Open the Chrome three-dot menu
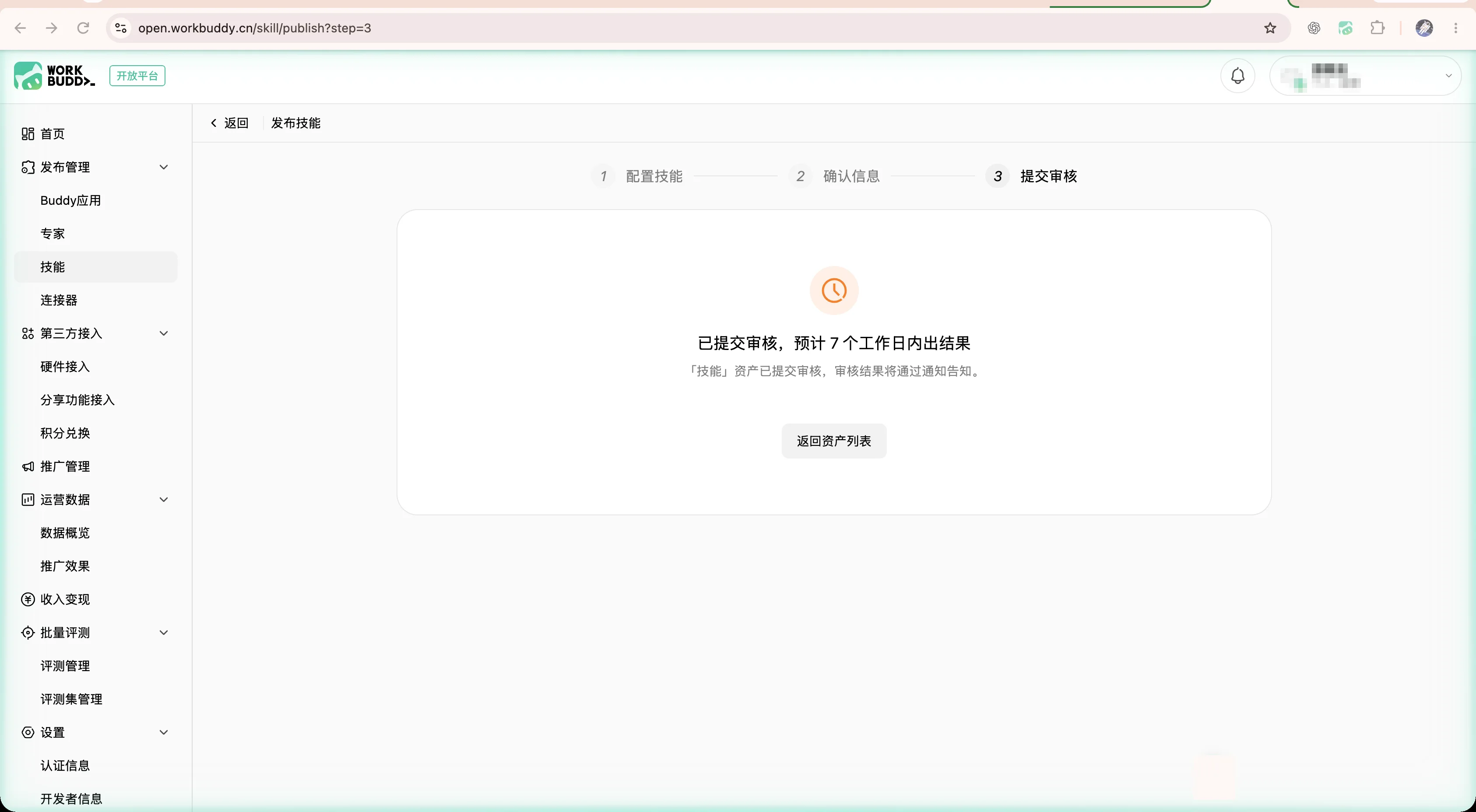 [x=1455, y=28]
